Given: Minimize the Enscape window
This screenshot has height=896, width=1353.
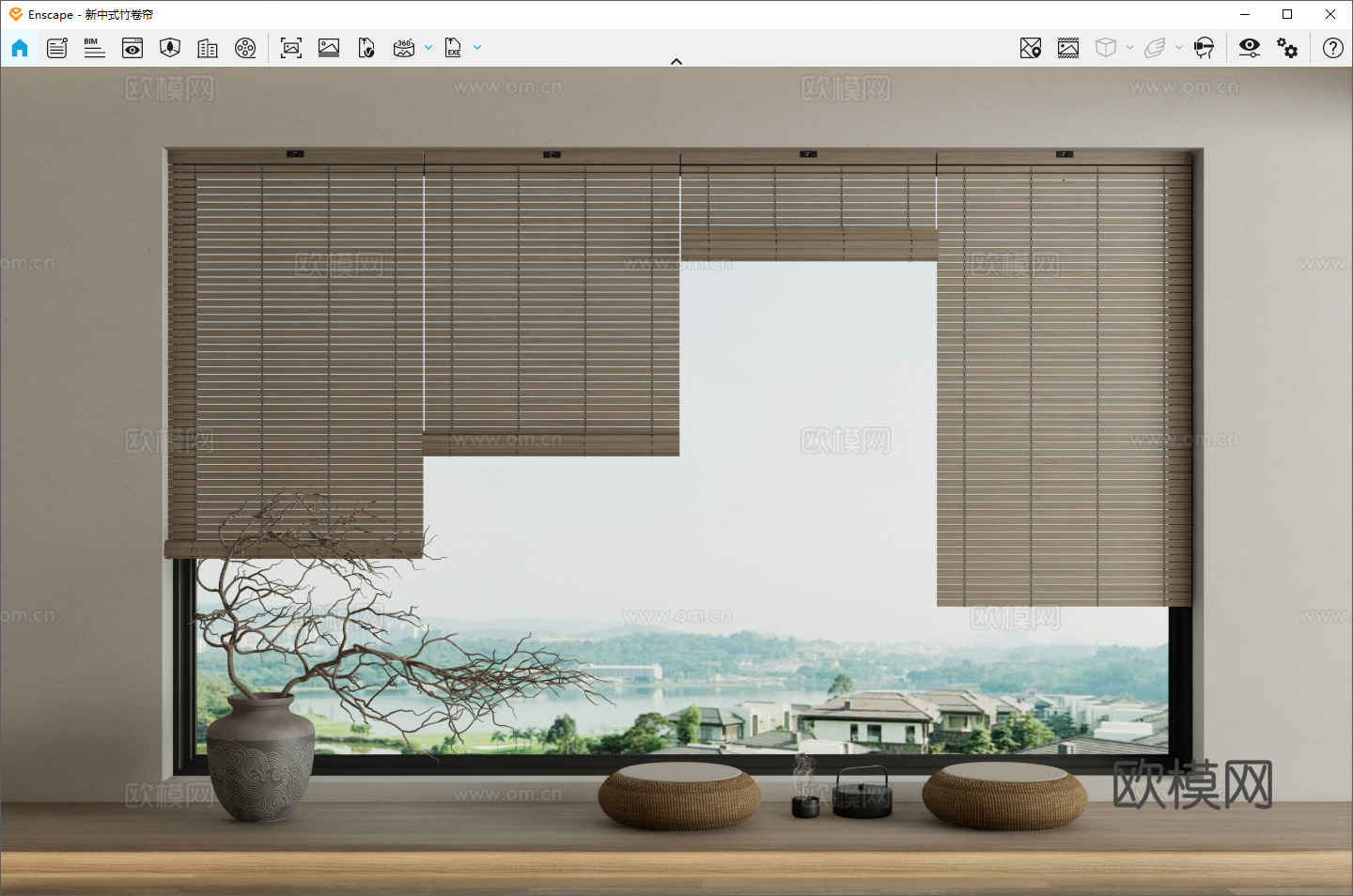Looking at the screenshot, I should point(1245,14).
